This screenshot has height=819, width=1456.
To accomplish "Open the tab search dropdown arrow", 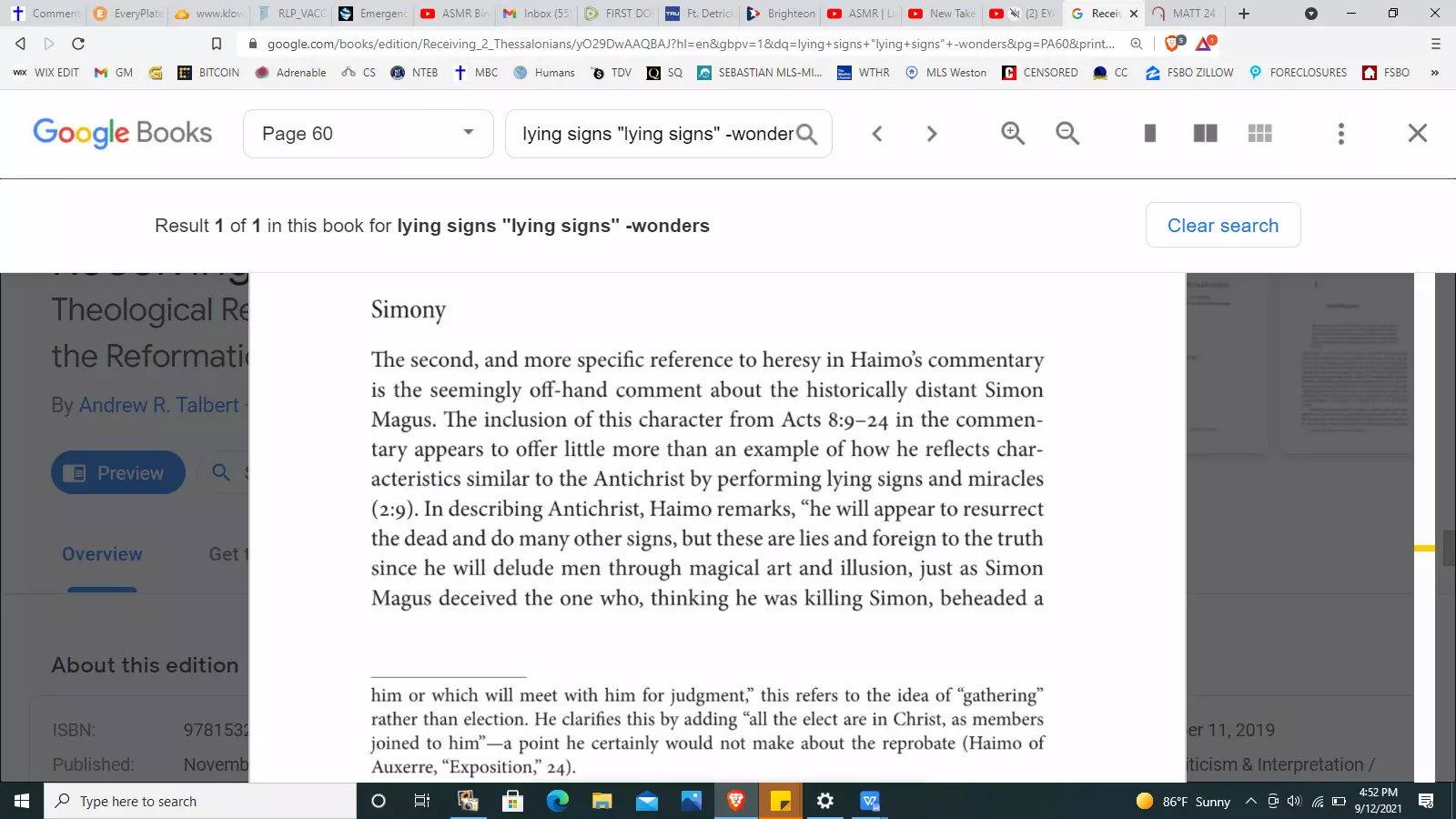I will pos(1310,14).
